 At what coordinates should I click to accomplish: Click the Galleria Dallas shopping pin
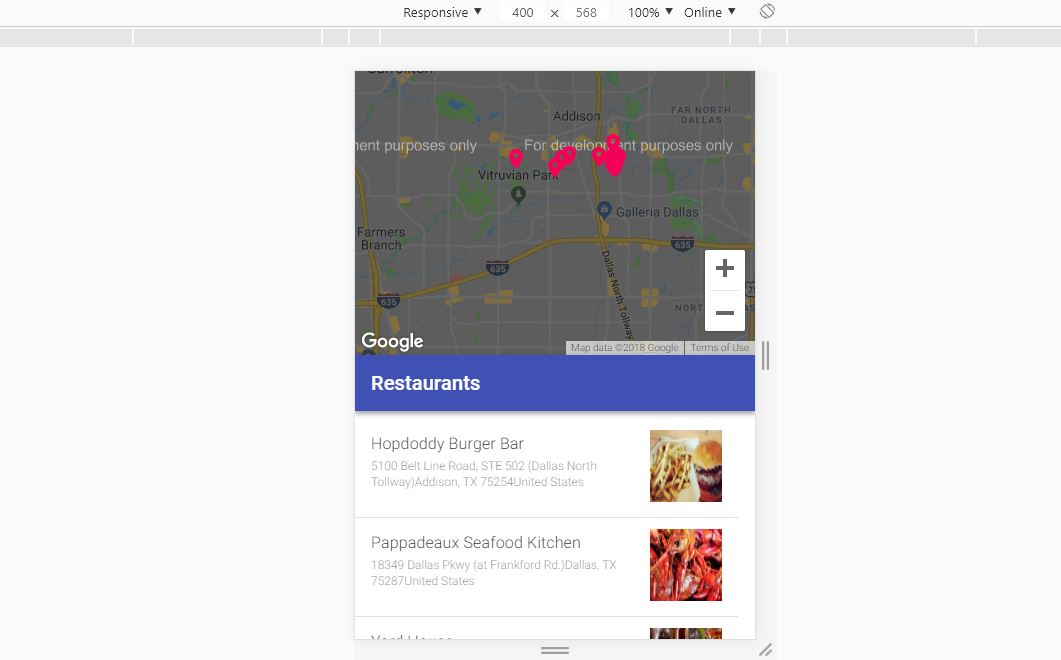click(605, 210)
